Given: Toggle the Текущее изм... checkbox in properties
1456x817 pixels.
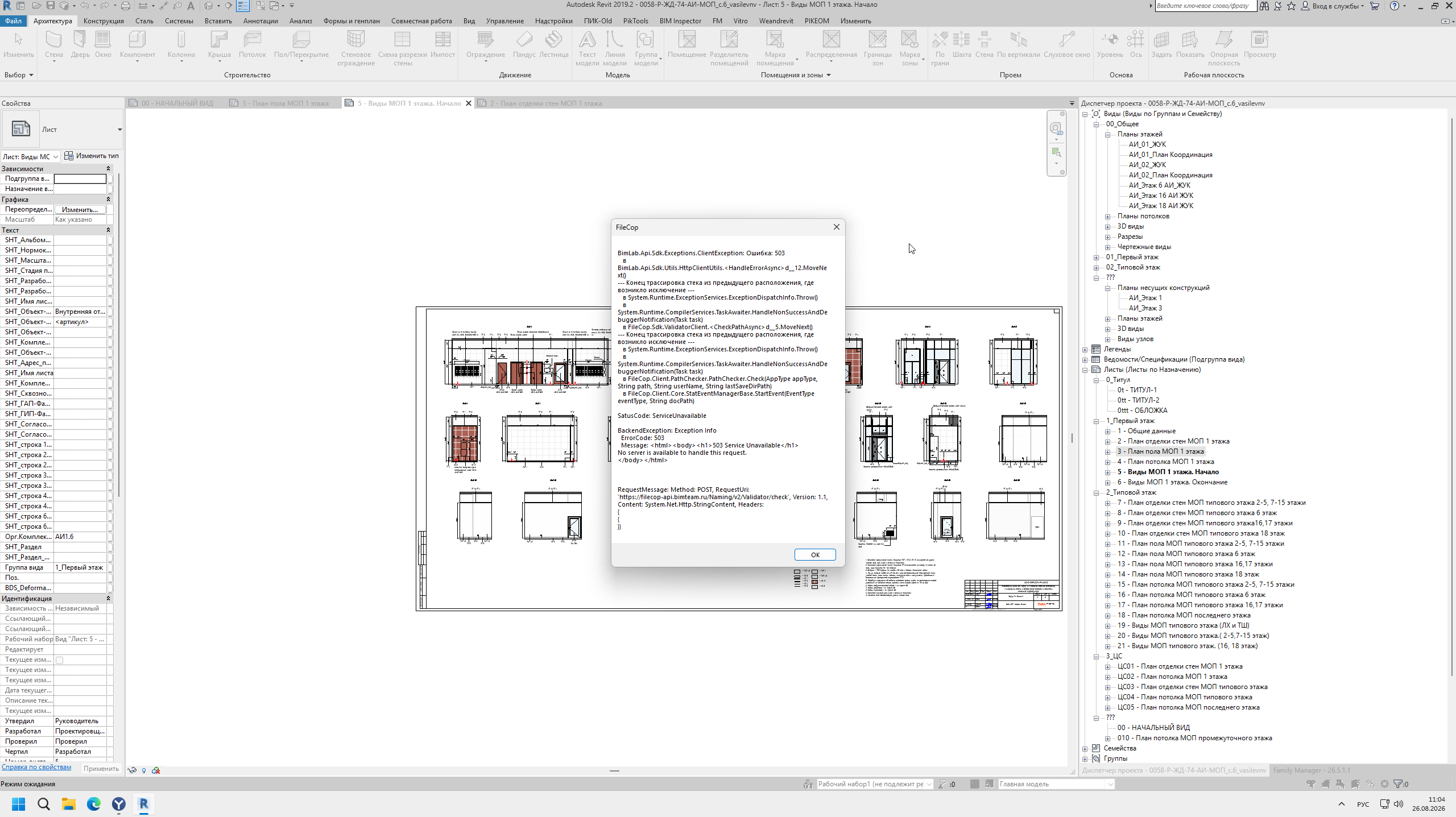Looking at the screenshot, I should point(59,660).
